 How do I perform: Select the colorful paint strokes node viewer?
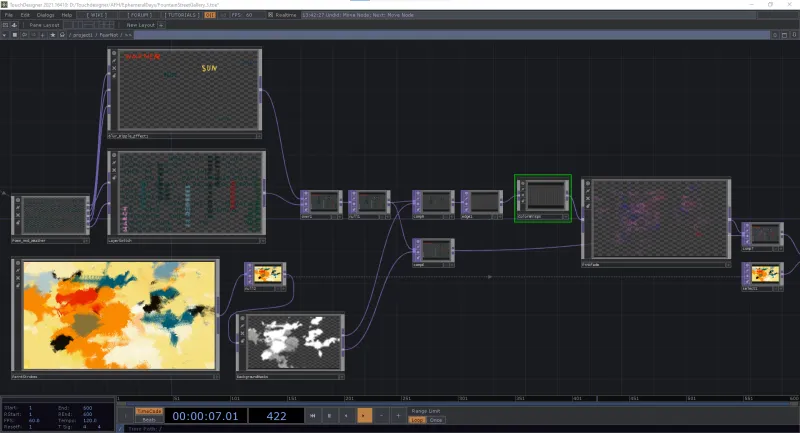120,316
